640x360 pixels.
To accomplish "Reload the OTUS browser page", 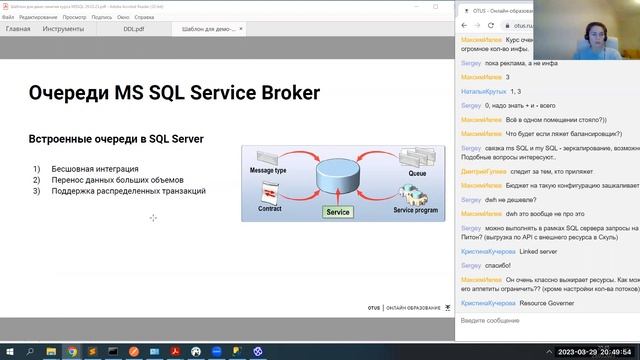I will tap(491, 25).
